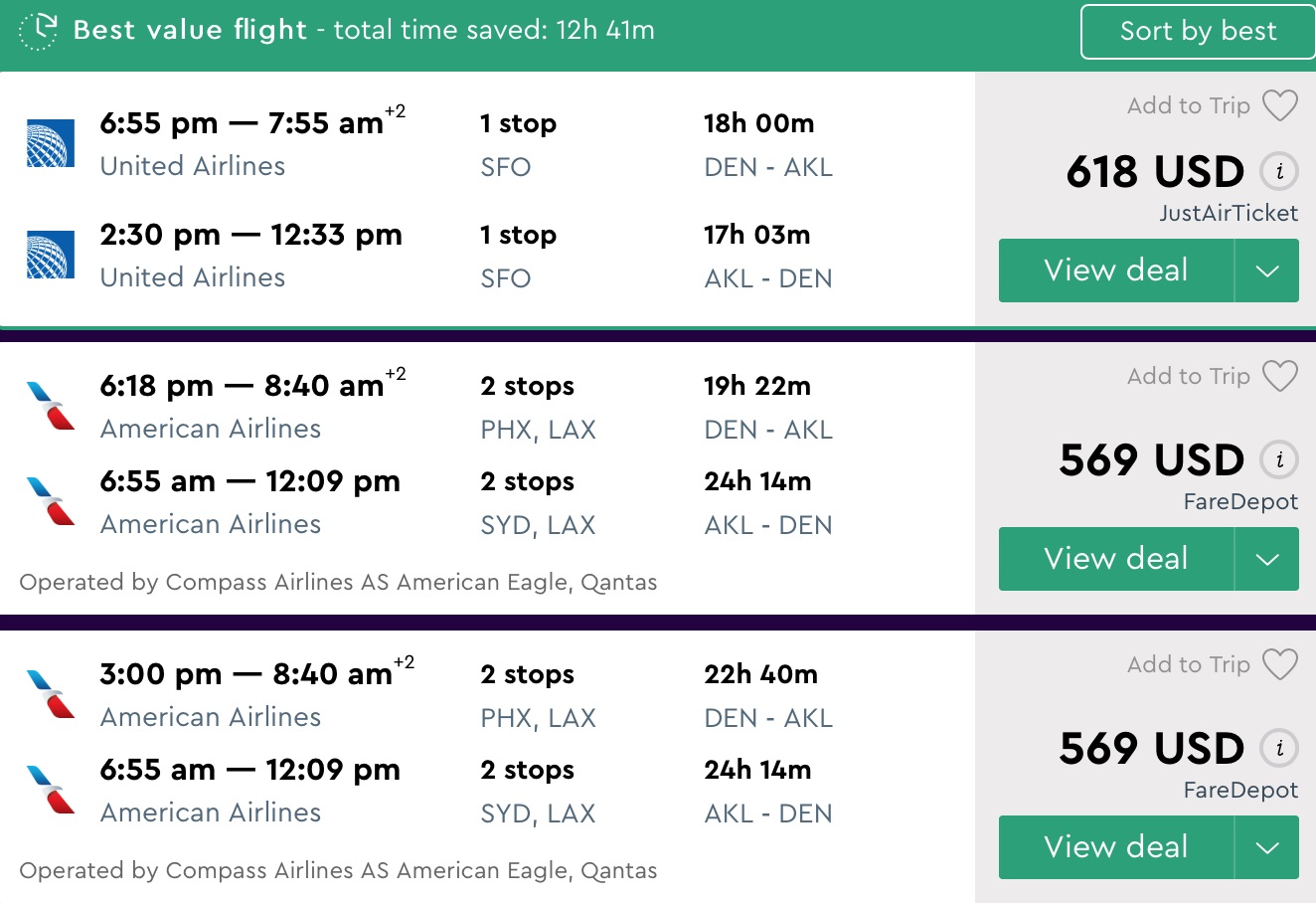
Task: Click United Airlines logo on 6:55 pm flight
Action: point(50,144)
